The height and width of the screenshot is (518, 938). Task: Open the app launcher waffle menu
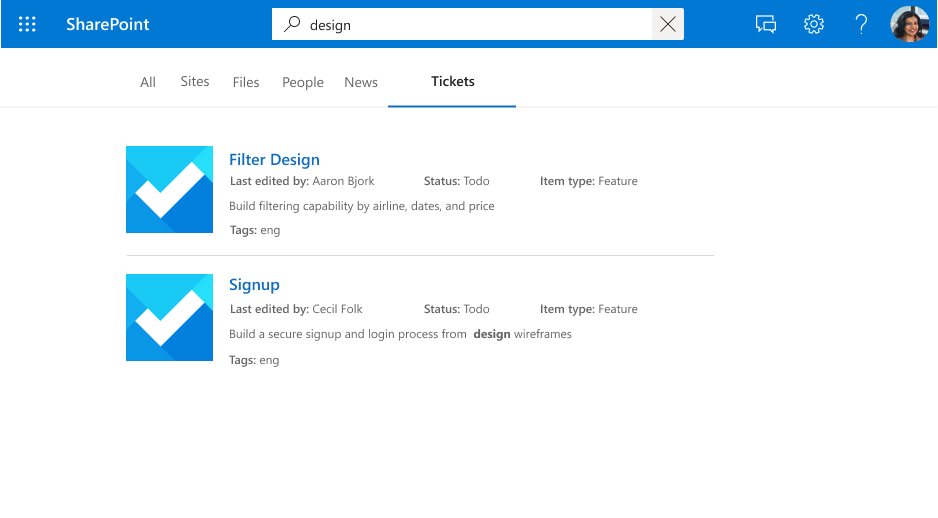[27, 24]
